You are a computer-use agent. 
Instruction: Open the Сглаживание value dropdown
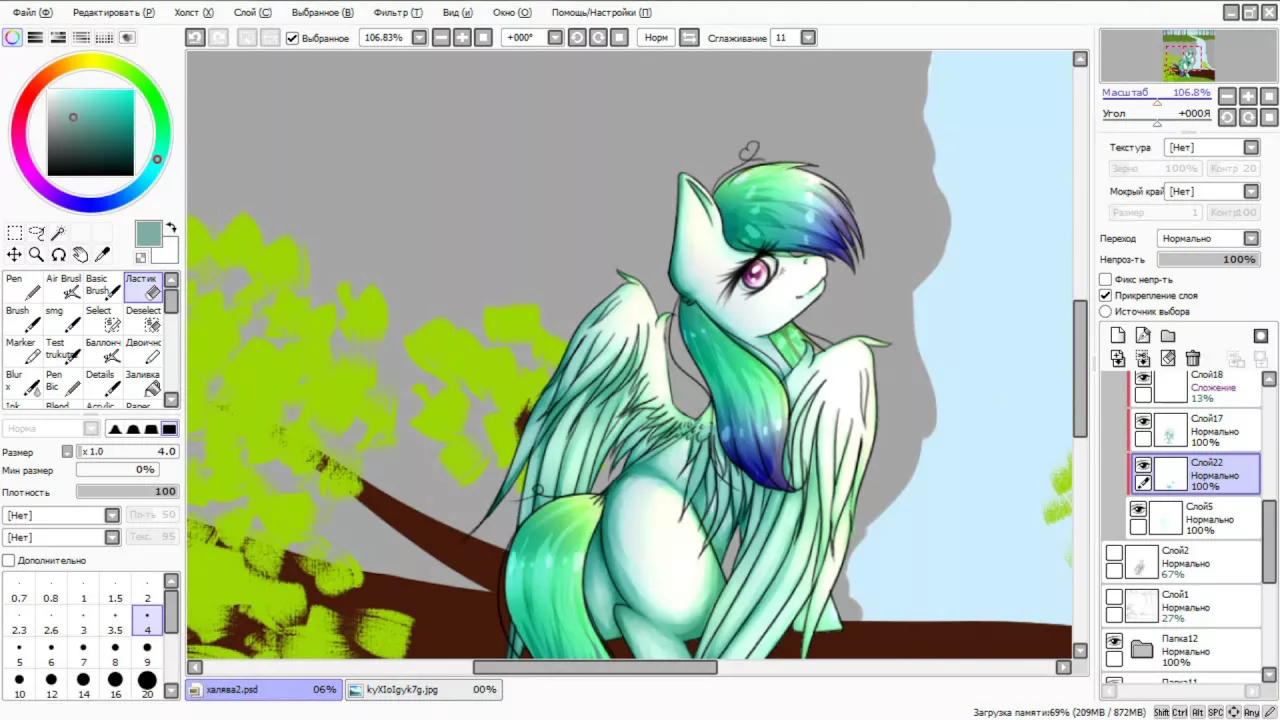pyautogui.click(x=808, y=38)
